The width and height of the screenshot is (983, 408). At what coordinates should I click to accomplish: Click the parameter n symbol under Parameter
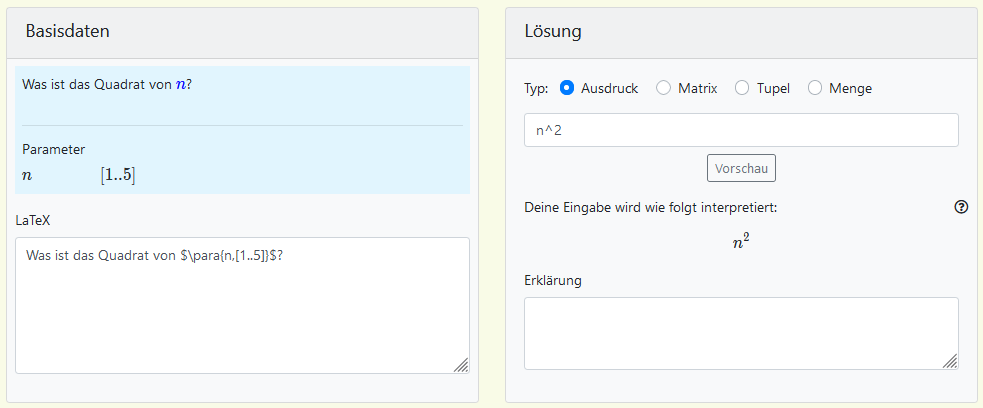[27, 175]
